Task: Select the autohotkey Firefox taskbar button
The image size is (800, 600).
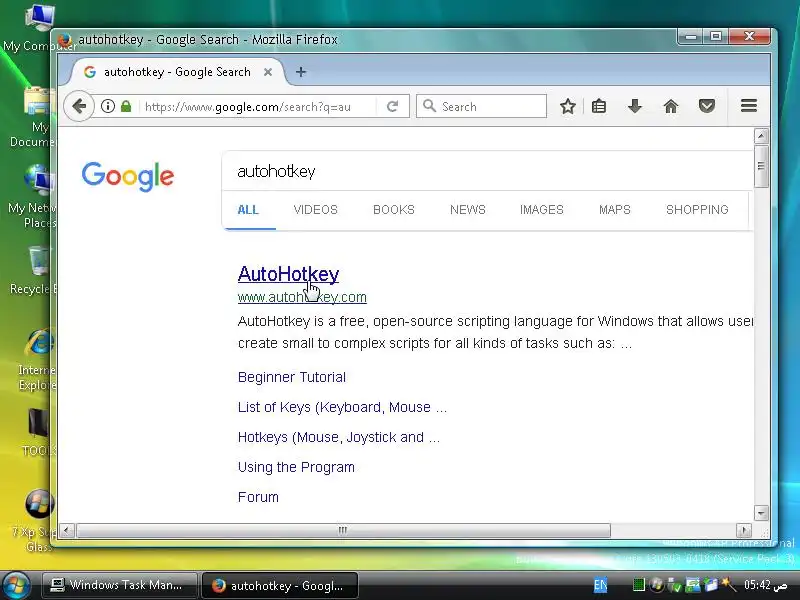Action: pyautogui.click(x=280, y=585)
